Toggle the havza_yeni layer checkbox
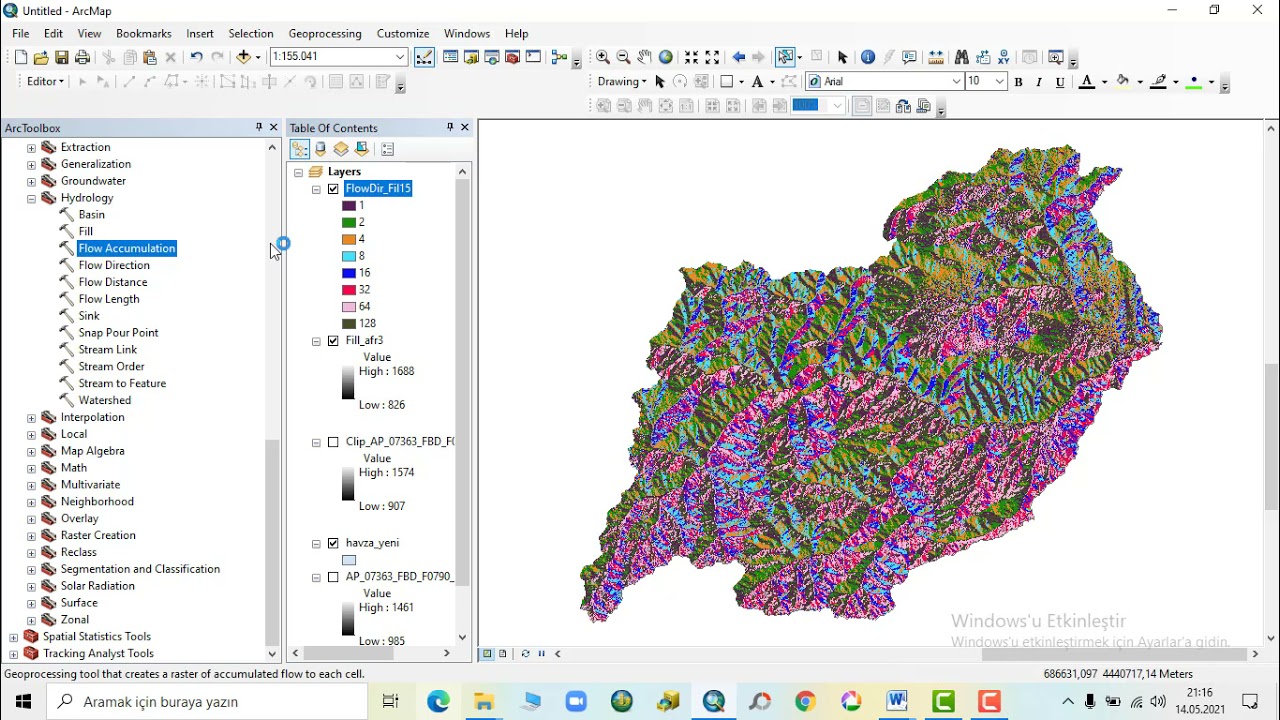 pos(333,543)
